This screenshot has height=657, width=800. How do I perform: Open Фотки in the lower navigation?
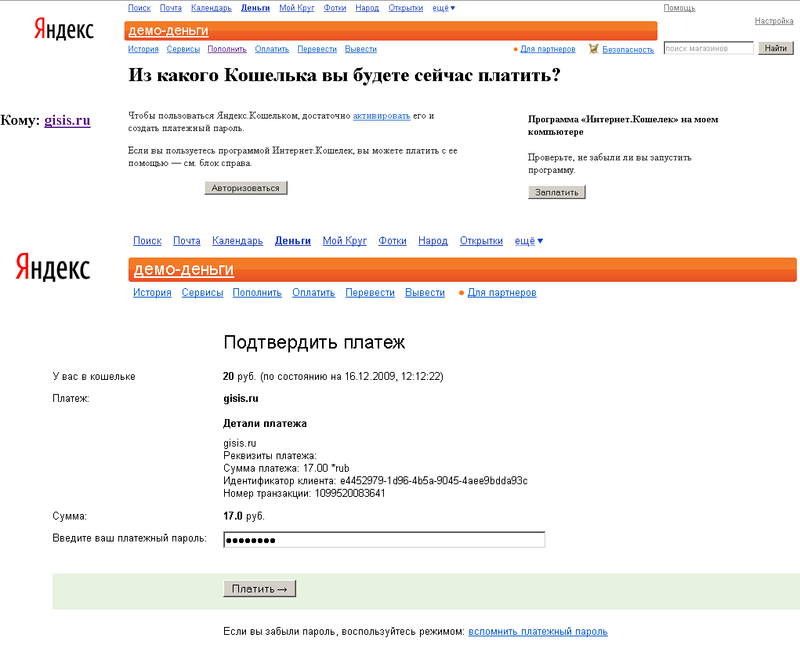click(392, 241)
